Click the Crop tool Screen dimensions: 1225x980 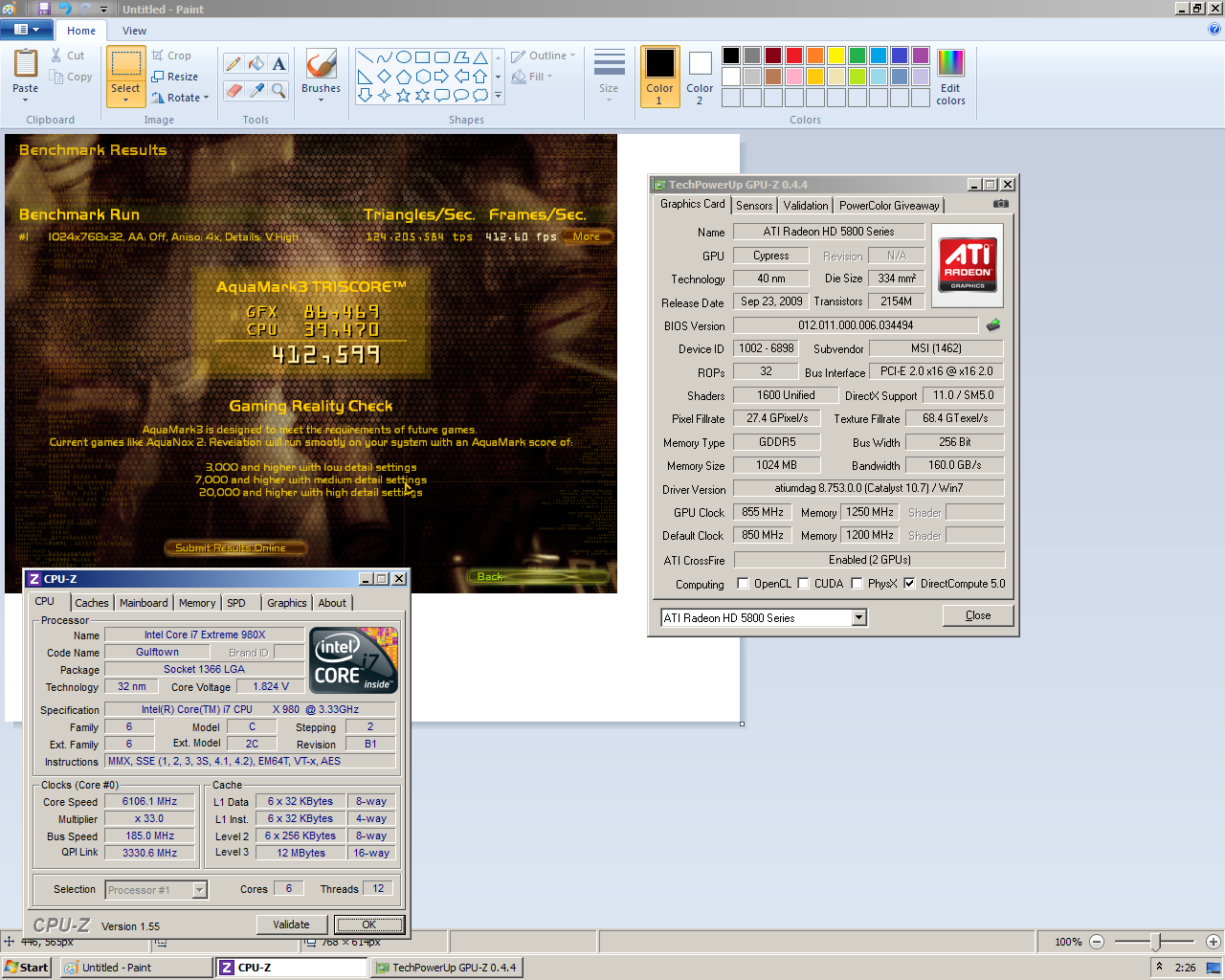pyautogui.click(x=172, y=56)
